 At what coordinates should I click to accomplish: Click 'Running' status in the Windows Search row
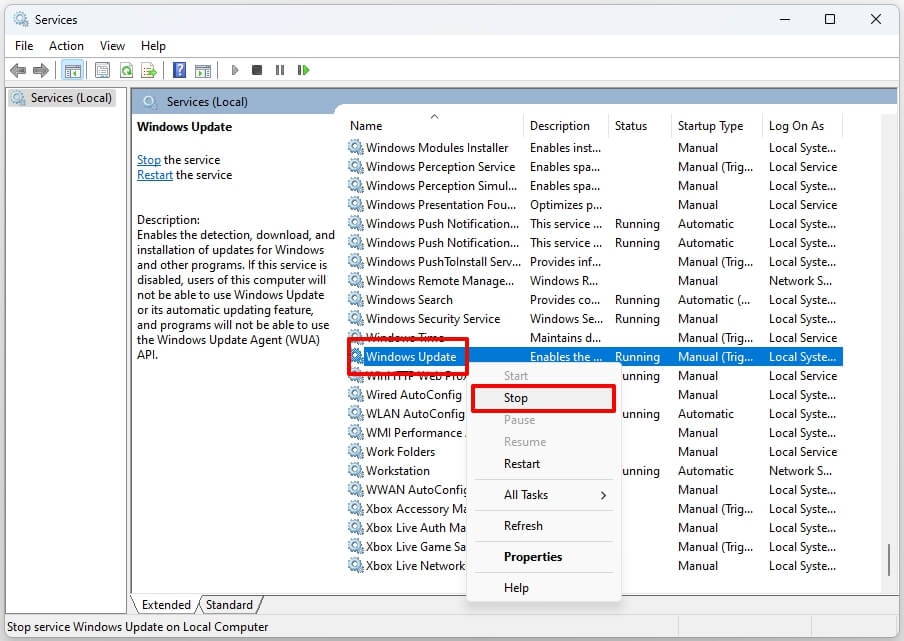[x=637, y=300]
